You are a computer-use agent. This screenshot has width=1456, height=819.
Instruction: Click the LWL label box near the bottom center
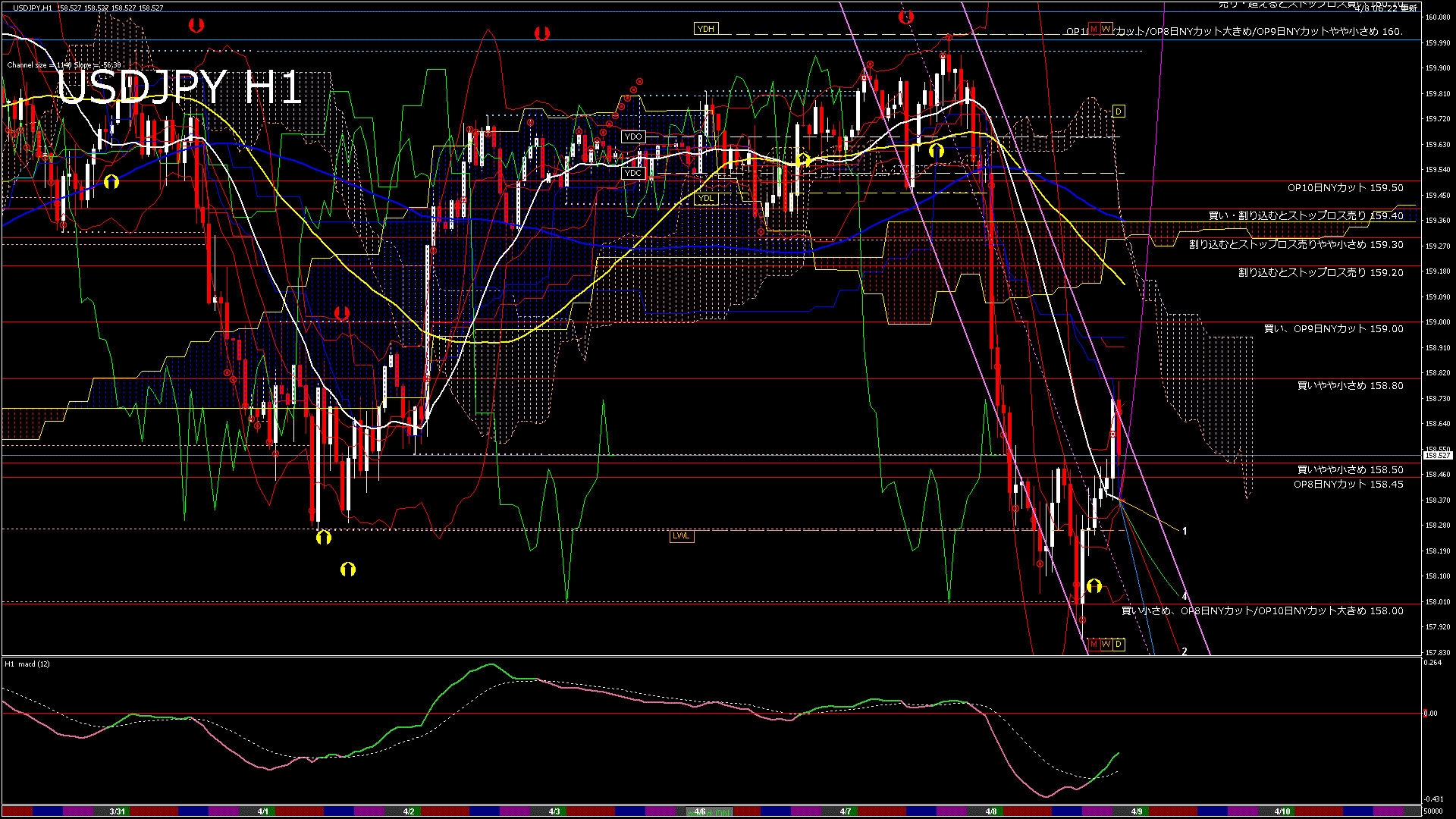coord(681,536)
